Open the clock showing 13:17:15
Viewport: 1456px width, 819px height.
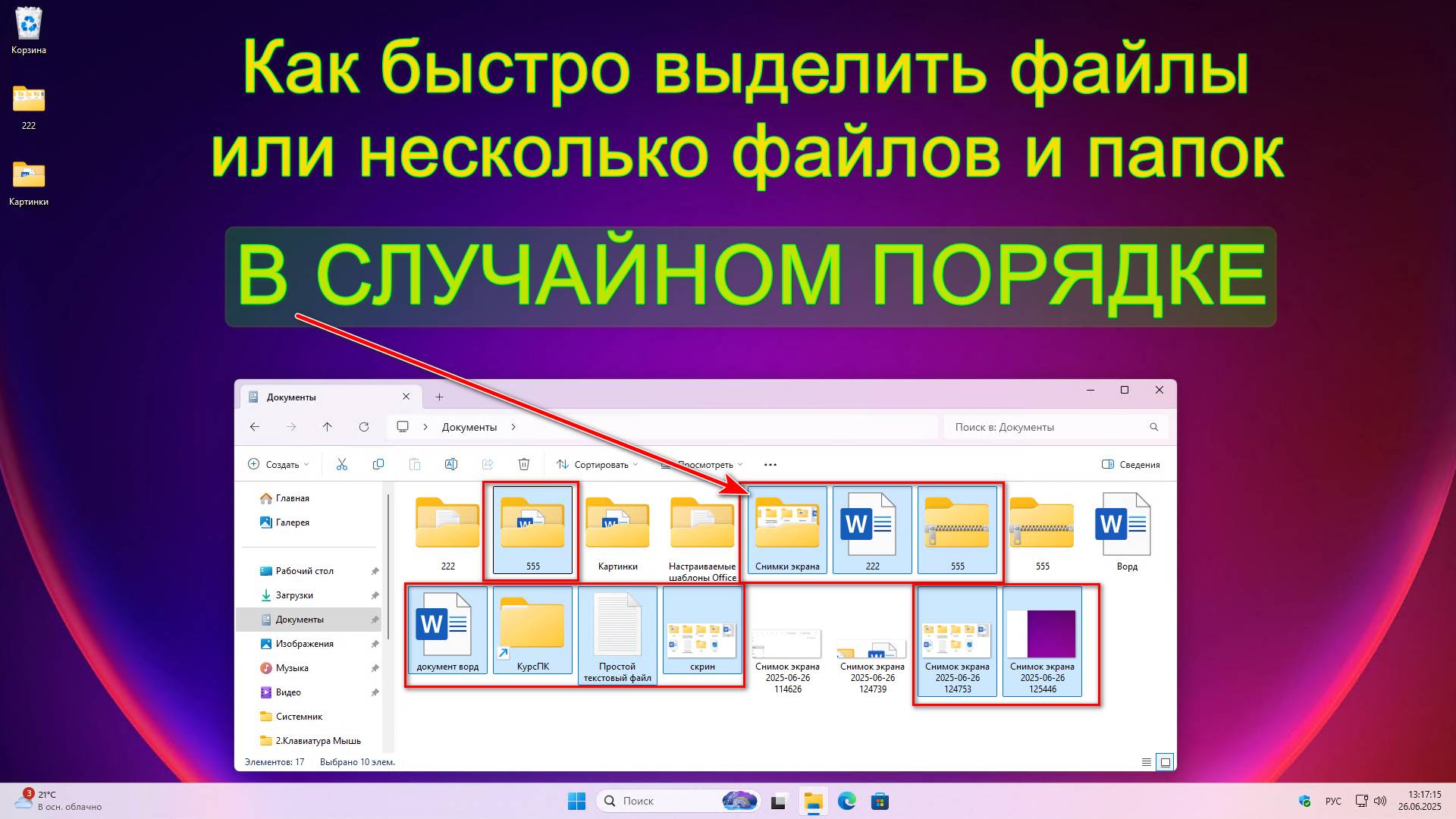1420,801
